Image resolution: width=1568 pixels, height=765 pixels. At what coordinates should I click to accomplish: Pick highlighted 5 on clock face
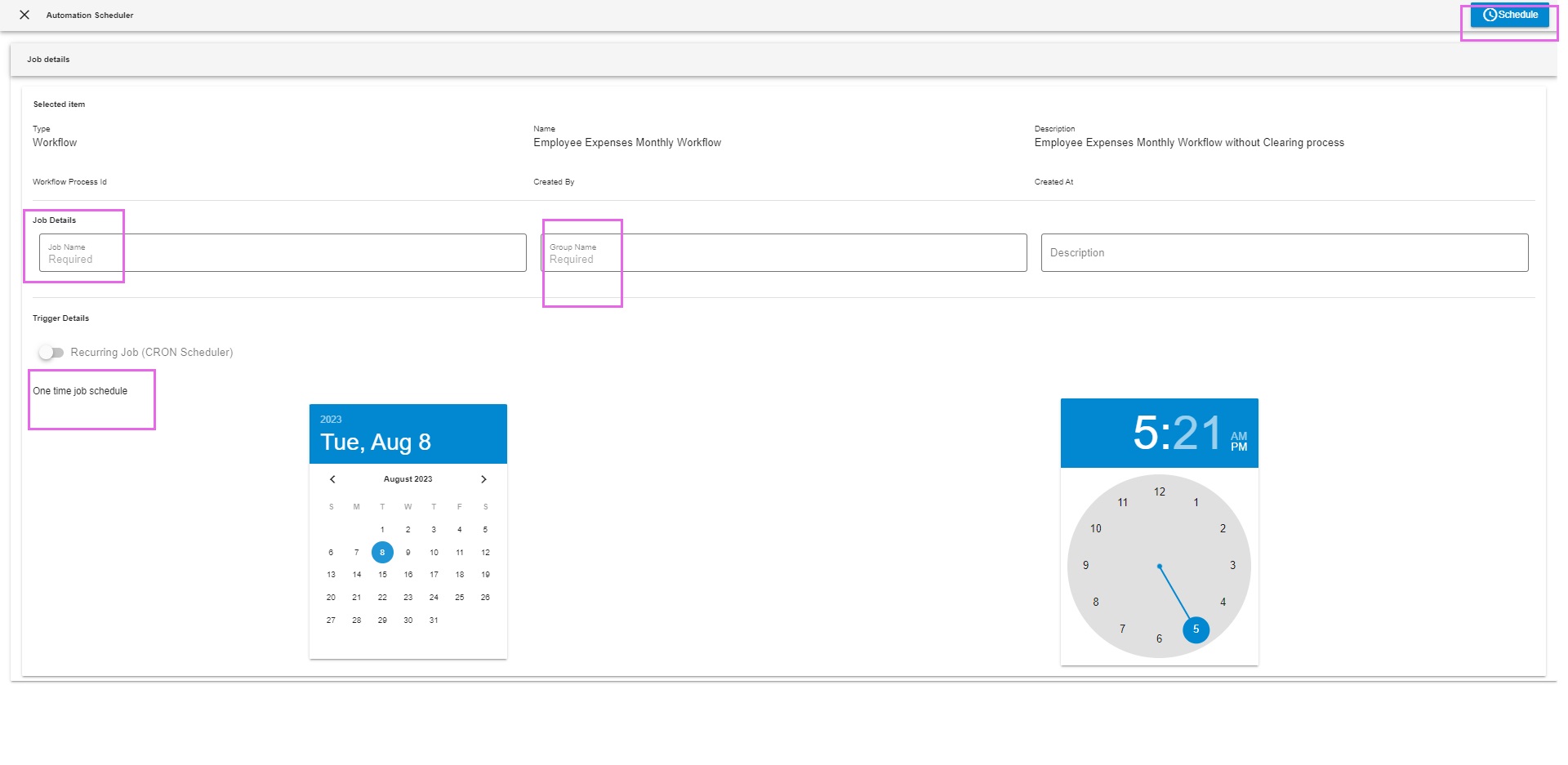coord(1196,629)
